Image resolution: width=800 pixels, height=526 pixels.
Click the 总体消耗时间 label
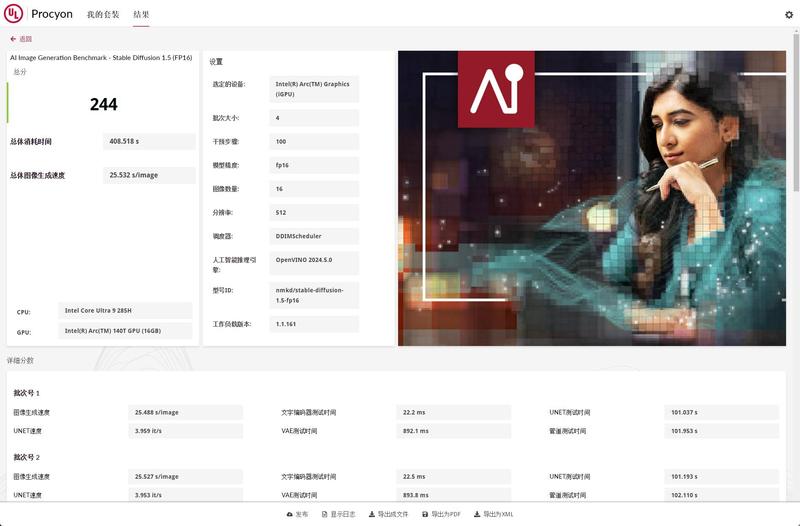pos(31,141)
